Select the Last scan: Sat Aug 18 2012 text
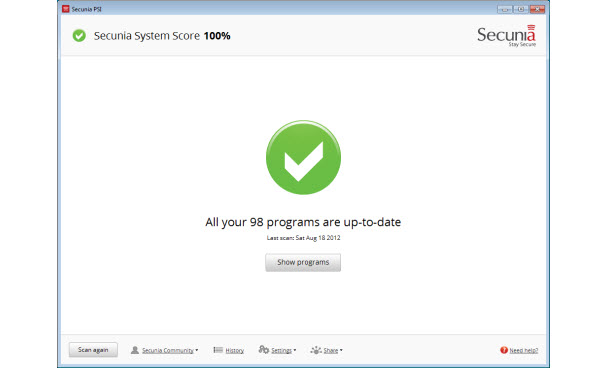This screenshot has height=368, width=608. pyautogui.click(x=303, y=238)
